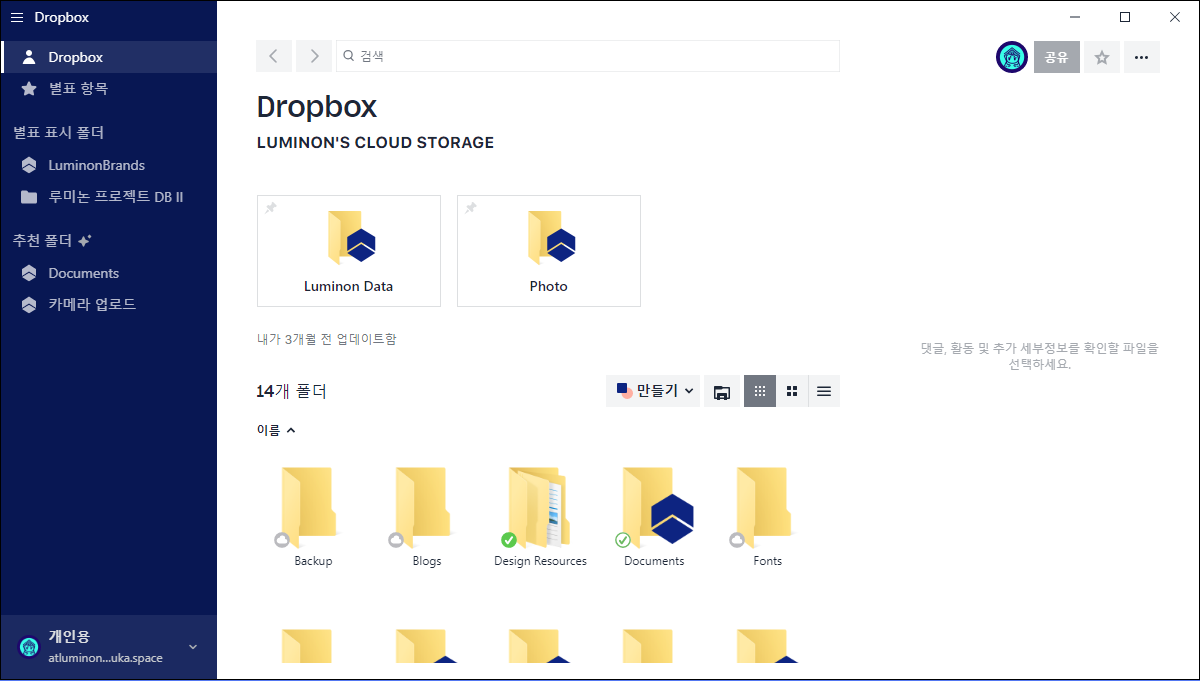Screen dimensions: 1200x681
Task: Open 별표 항목 in the sidebar
Action: 109,88
